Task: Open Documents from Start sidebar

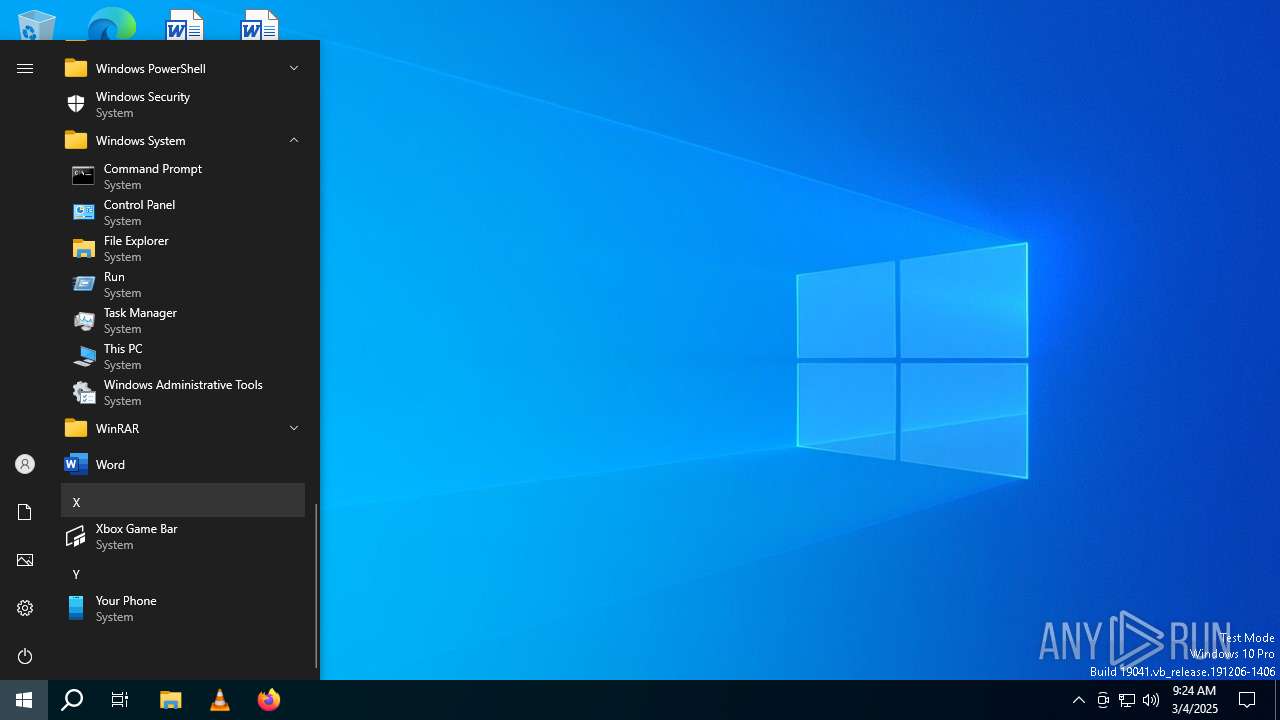Action: point(25,512)
